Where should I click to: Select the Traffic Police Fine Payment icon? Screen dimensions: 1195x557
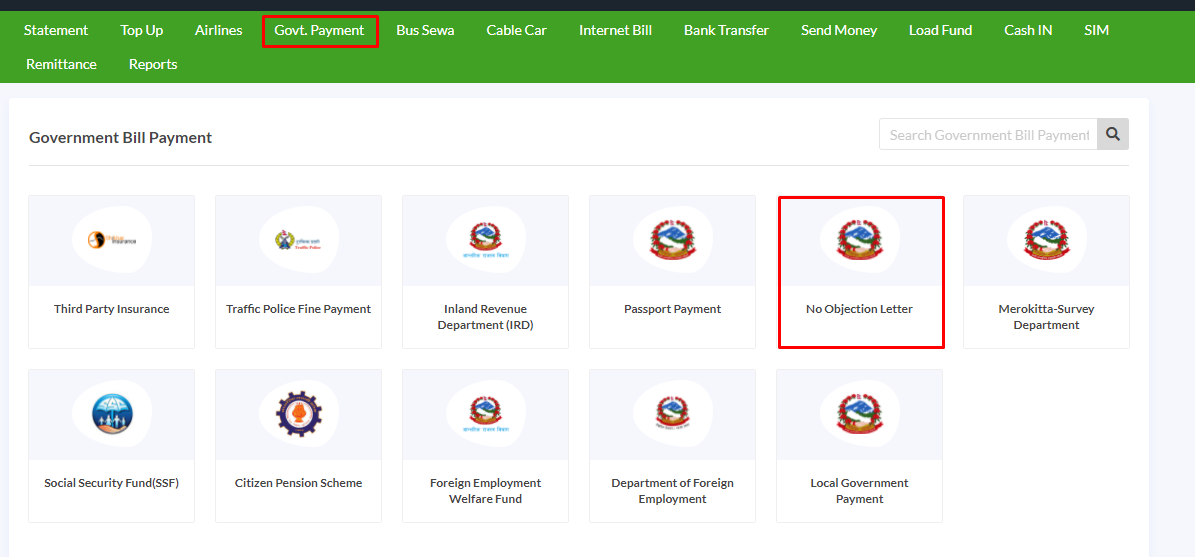pyautogui.click(x=298, y=241)
